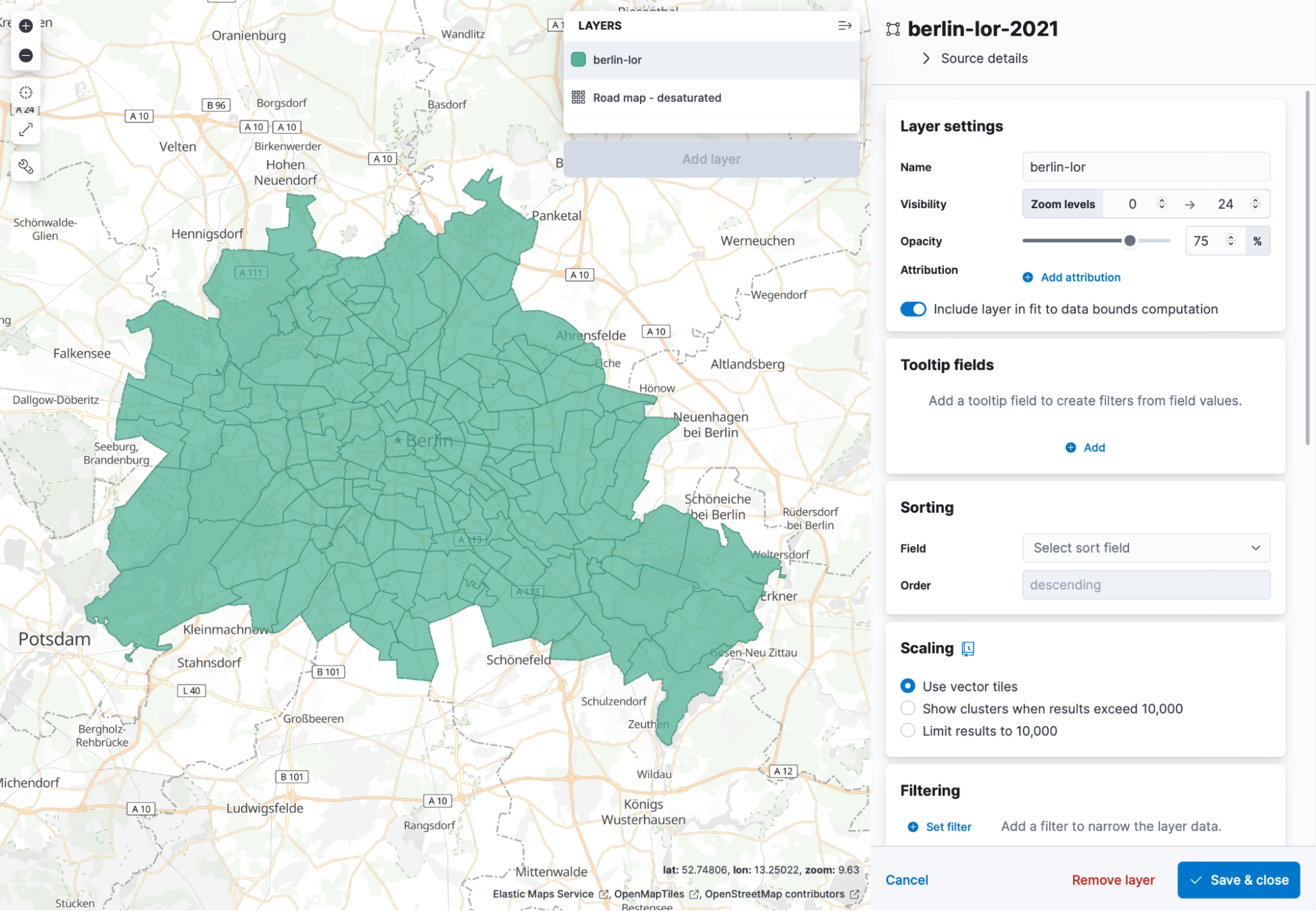Click the Ludwigsfelde label on map
The width and height of the screenshot is (1316, 911).
coord(265,808)
